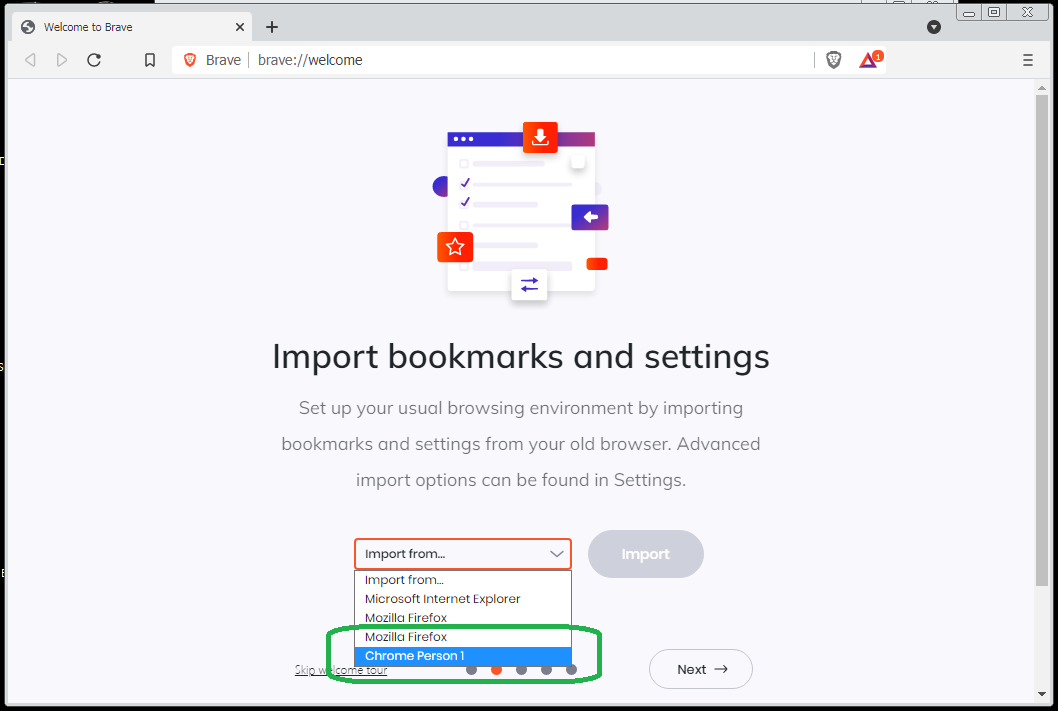Image resolution: width=1058 pixels, height=711 pixels.
Task: Click the Import button
Action: click(x=646, y=554)
